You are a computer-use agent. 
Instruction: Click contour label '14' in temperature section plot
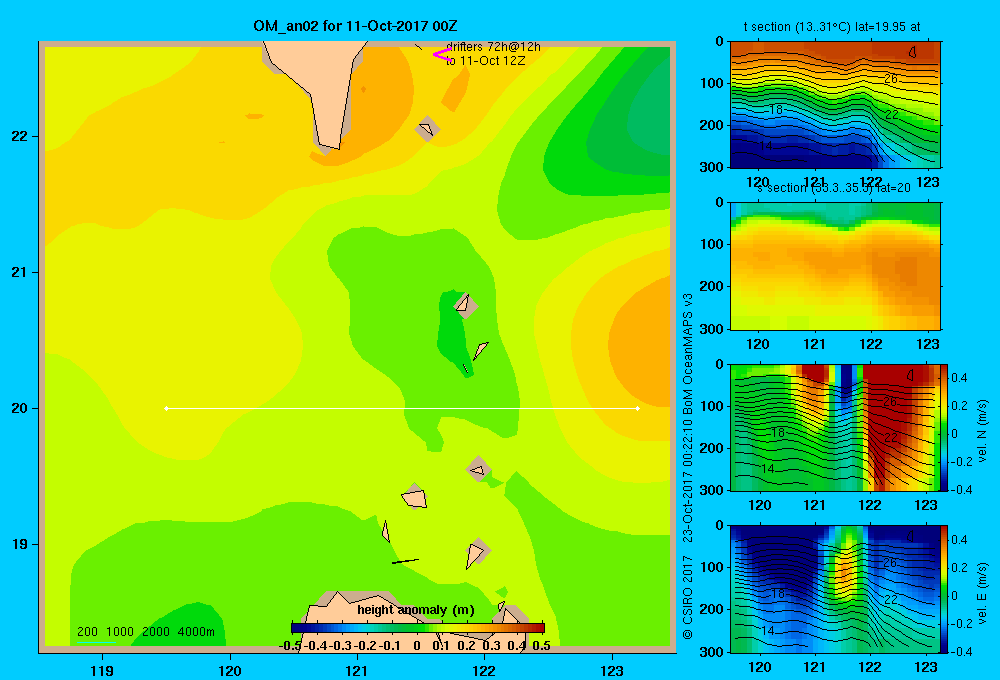click(x=765, y=146)
